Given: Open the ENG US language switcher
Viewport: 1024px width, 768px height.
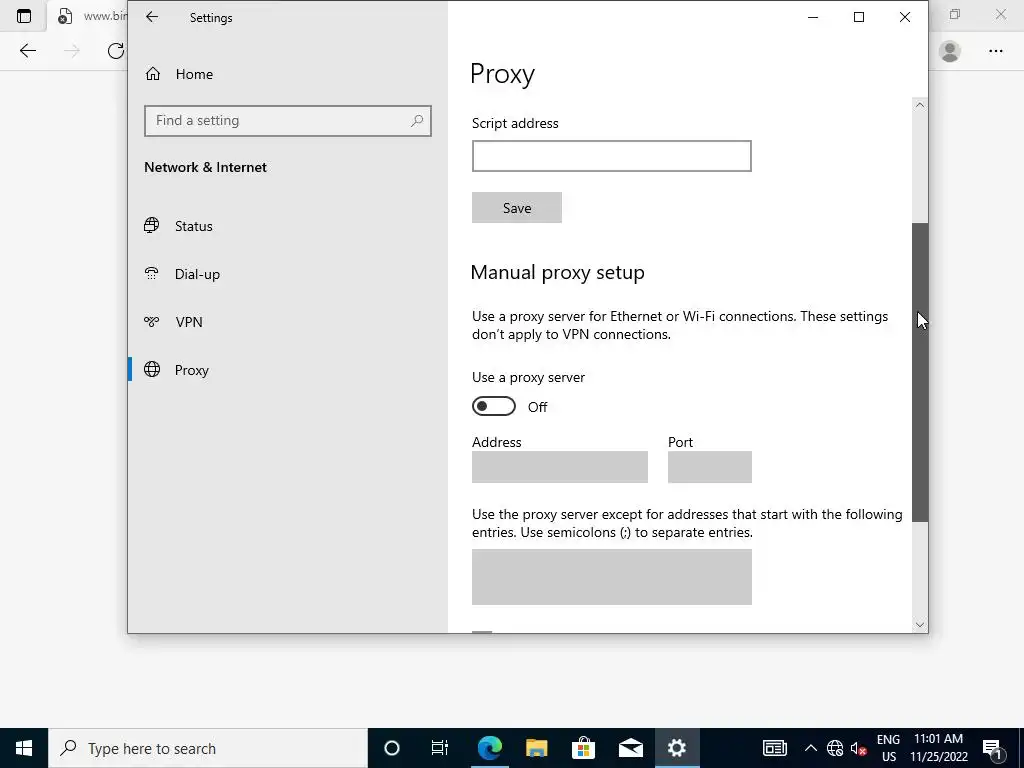Looking at the screenshot, I should 888,748.
